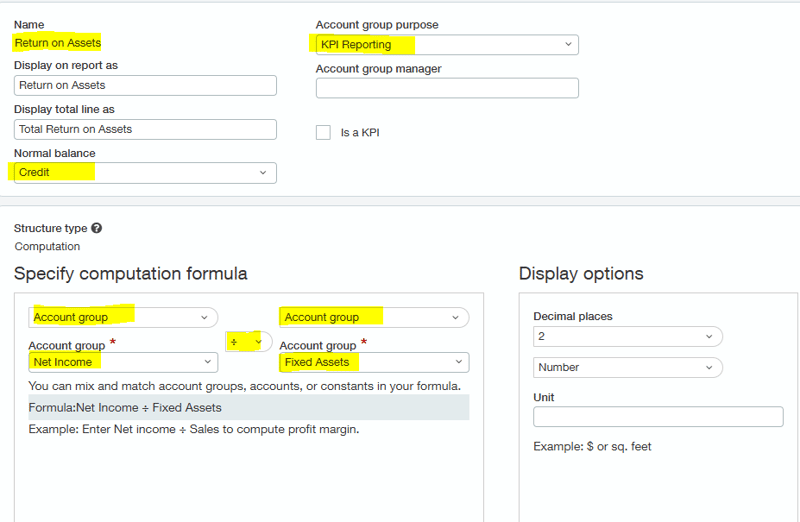
Task: Open the Decimal places dropdown
Action: (x=627, y=336)
